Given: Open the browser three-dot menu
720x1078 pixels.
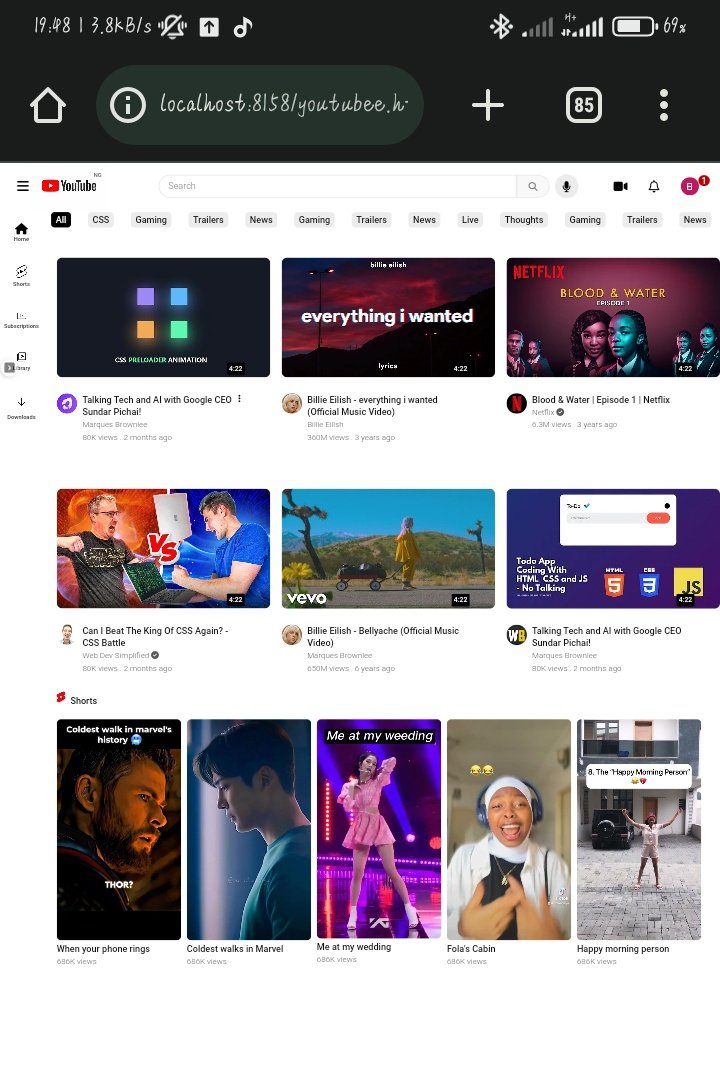Looking at the screenshot, I should (664, 105).
